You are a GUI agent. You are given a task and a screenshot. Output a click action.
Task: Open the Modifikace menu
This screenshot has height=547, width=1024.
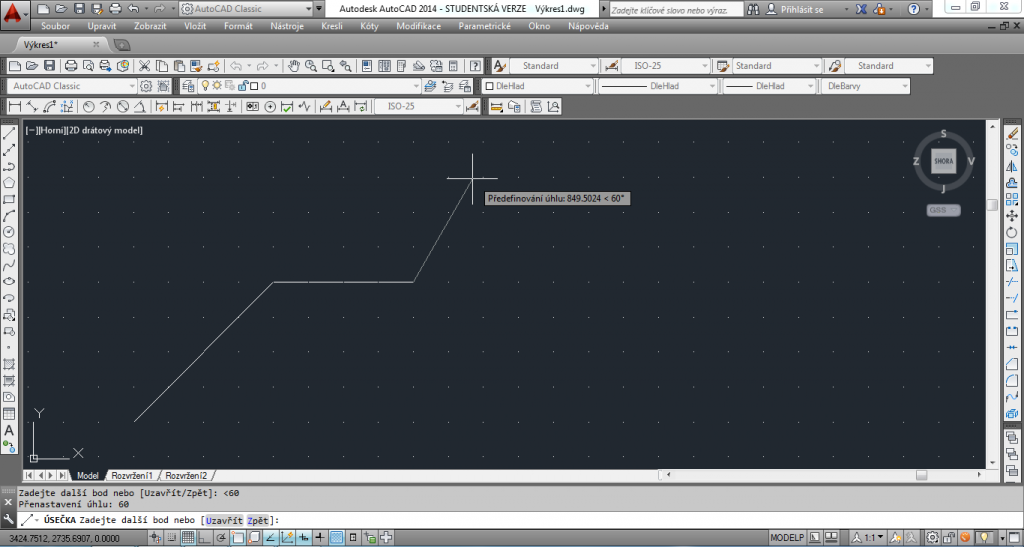(x=419, y=26)
